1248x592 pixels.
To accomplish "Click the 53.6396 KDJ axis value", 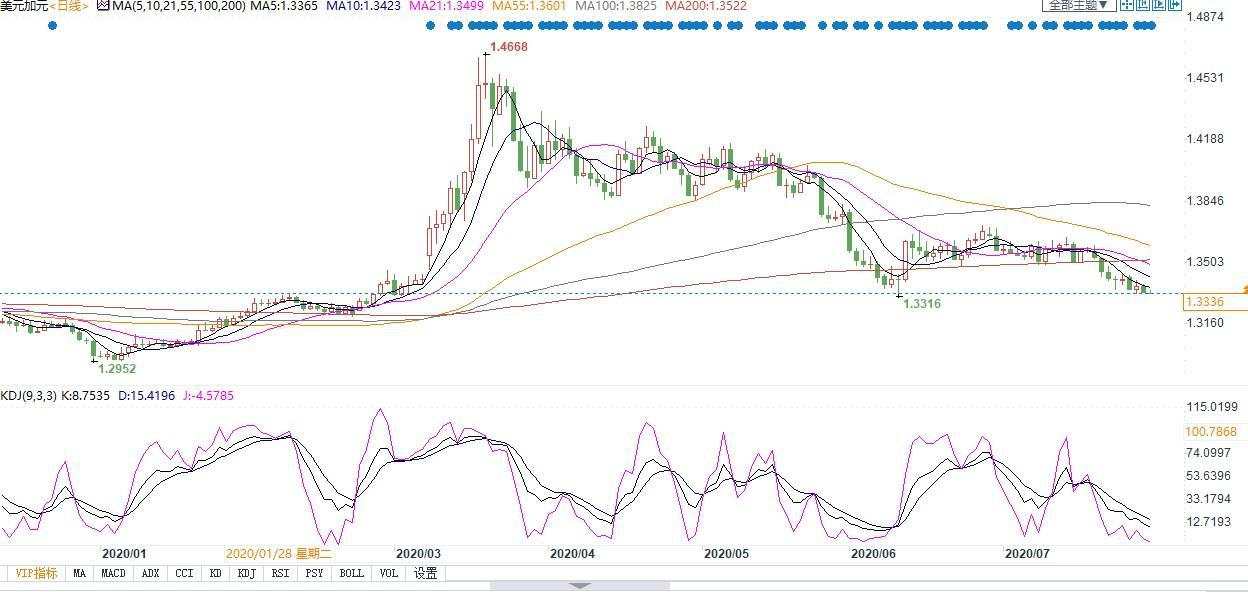I will pyautogui.click(x=1207, y=475).
